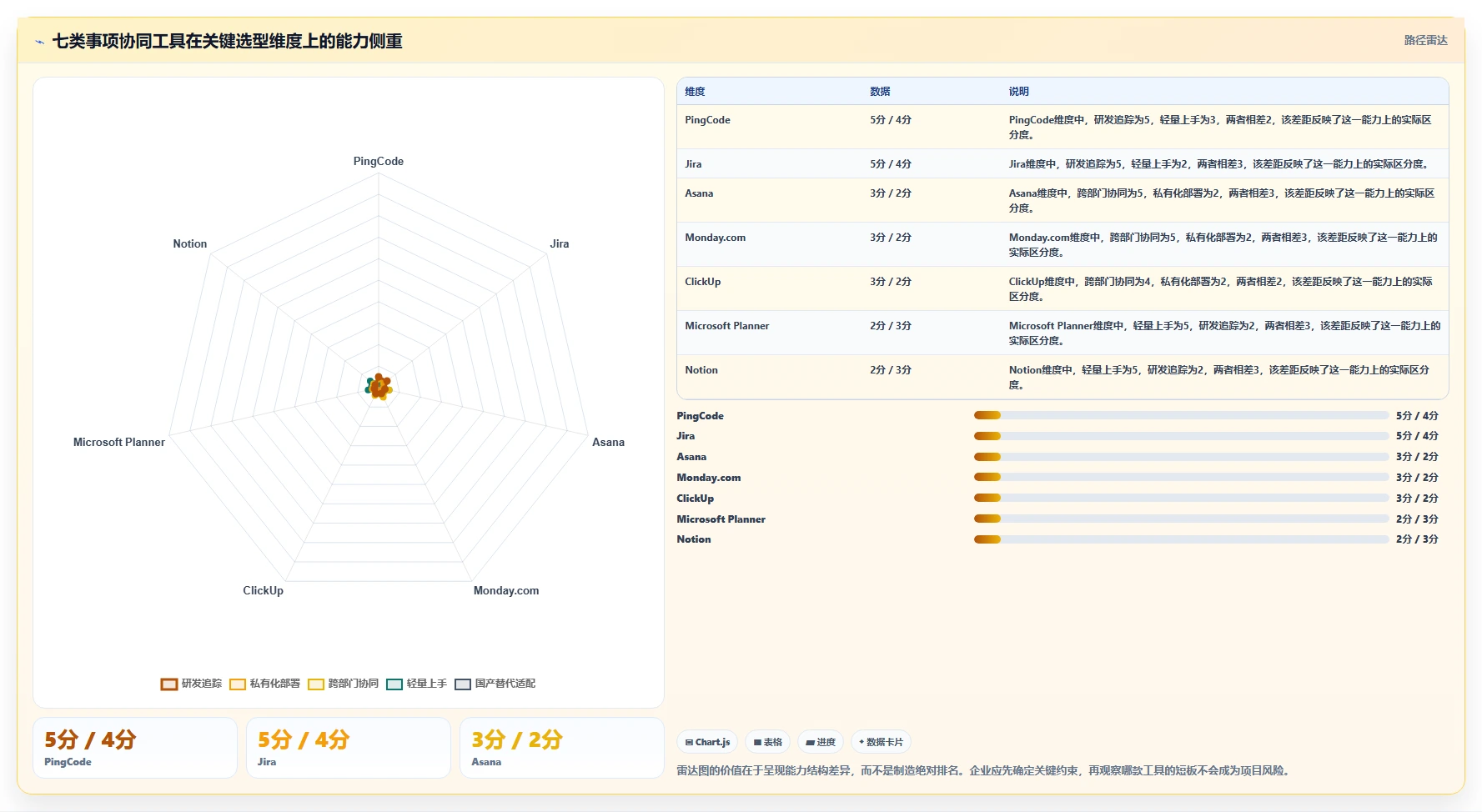Click the 2分 / 3分 value beside the Microsoft Planner bar

1417,519
